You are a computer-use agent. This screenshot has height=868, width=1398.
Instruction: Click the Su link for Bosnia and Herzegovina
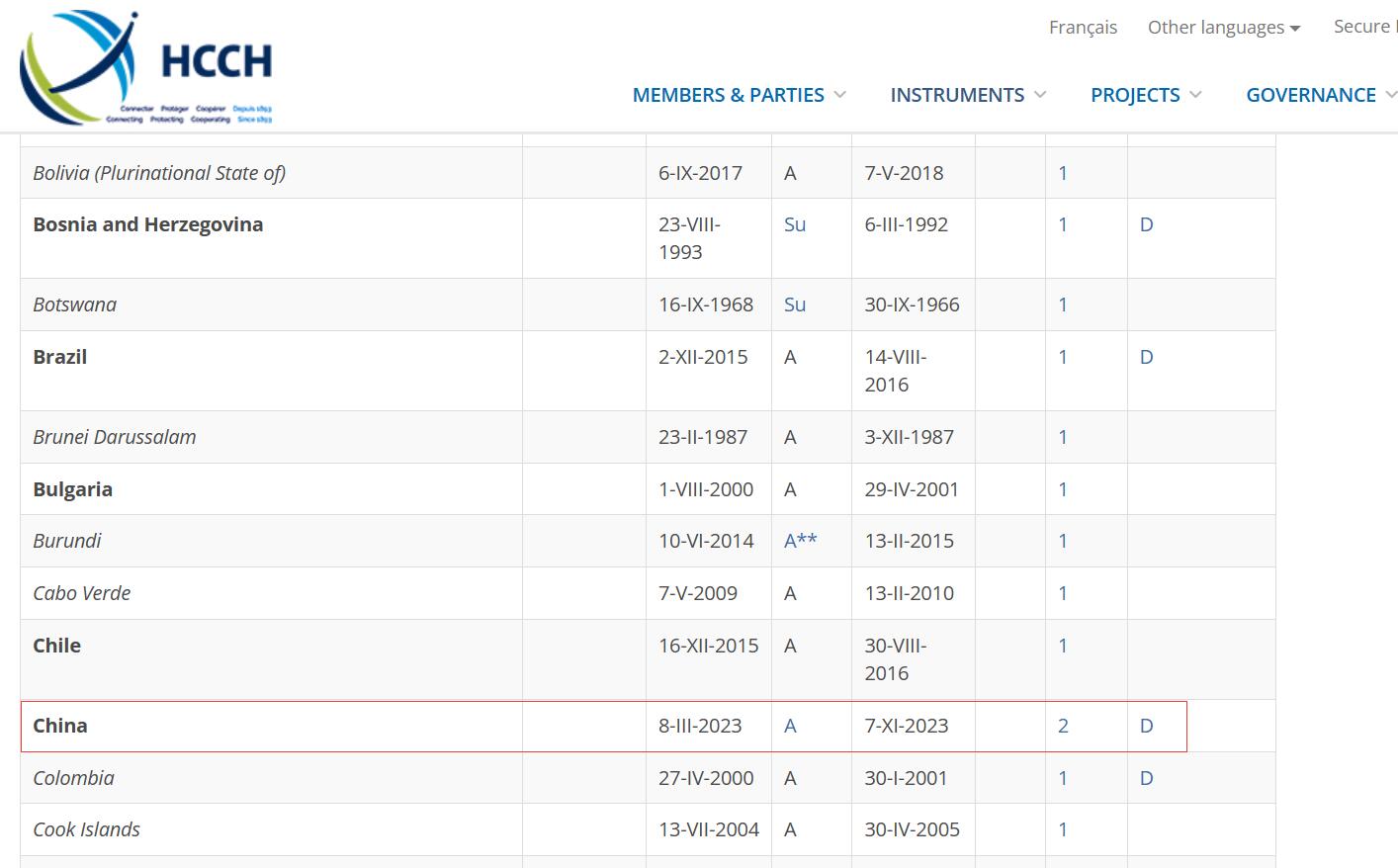point(795,224)
